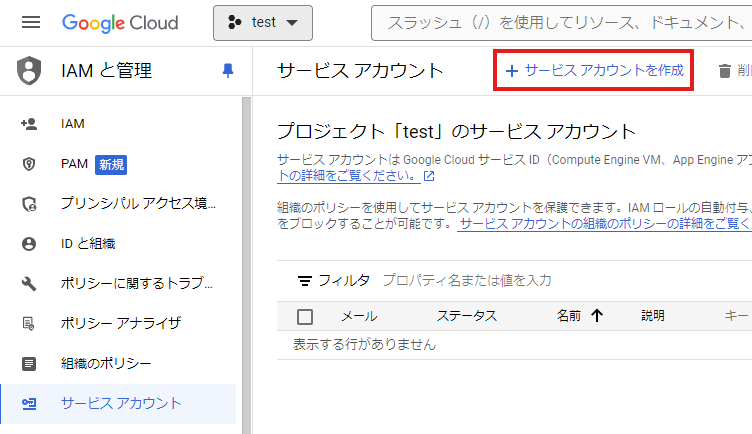Click the filter icon
Screen dimensions: 752x434
(x=305, y=281)
